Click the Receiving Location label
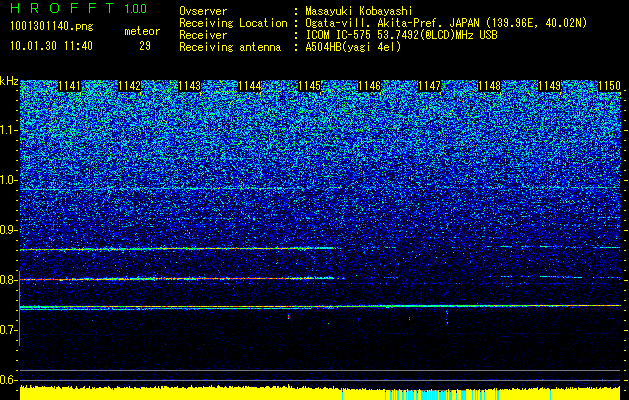This screenshot has height=400, width=629. 233,23
